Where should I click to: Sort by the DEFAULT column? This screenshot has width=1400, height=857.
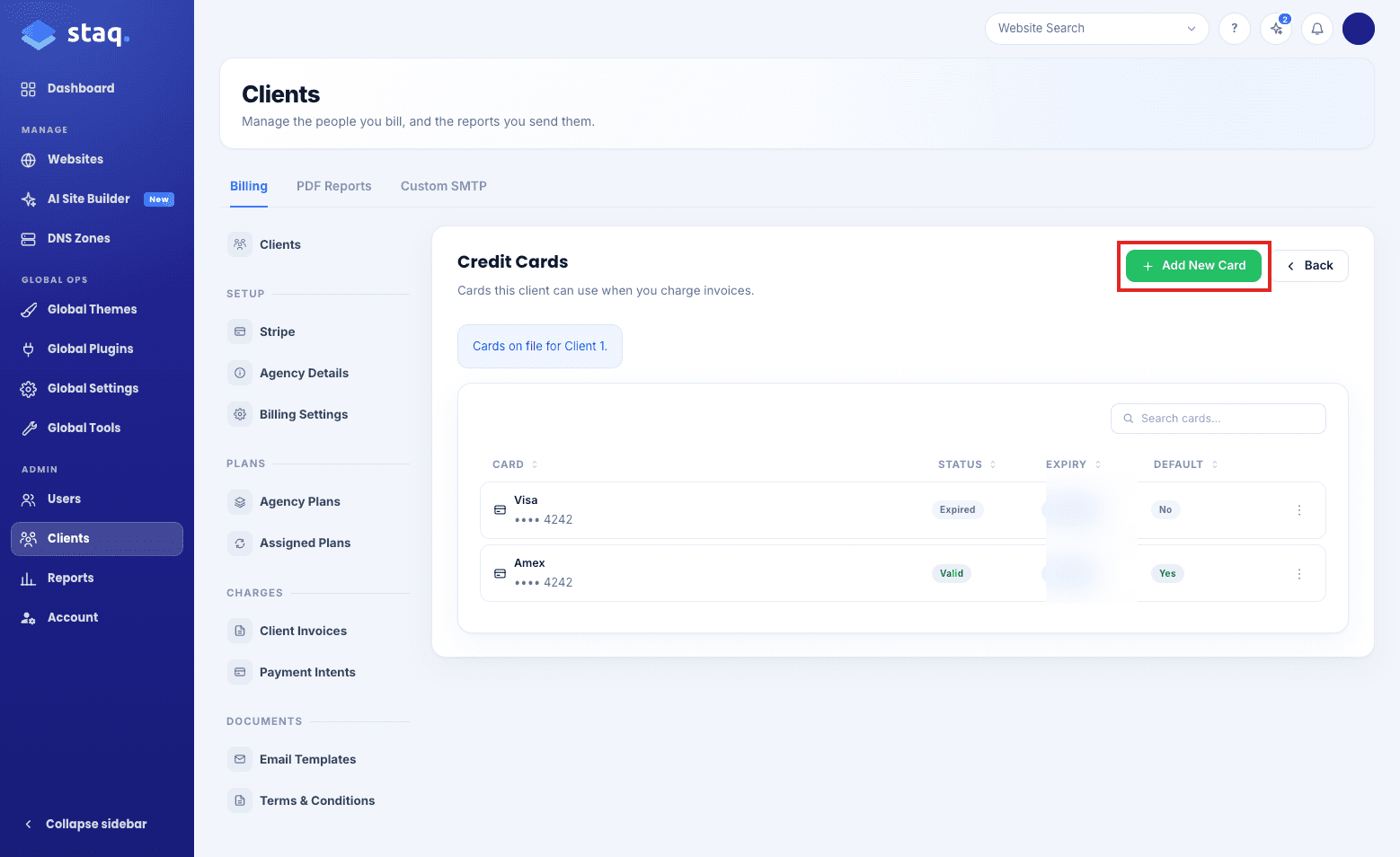1185,464
